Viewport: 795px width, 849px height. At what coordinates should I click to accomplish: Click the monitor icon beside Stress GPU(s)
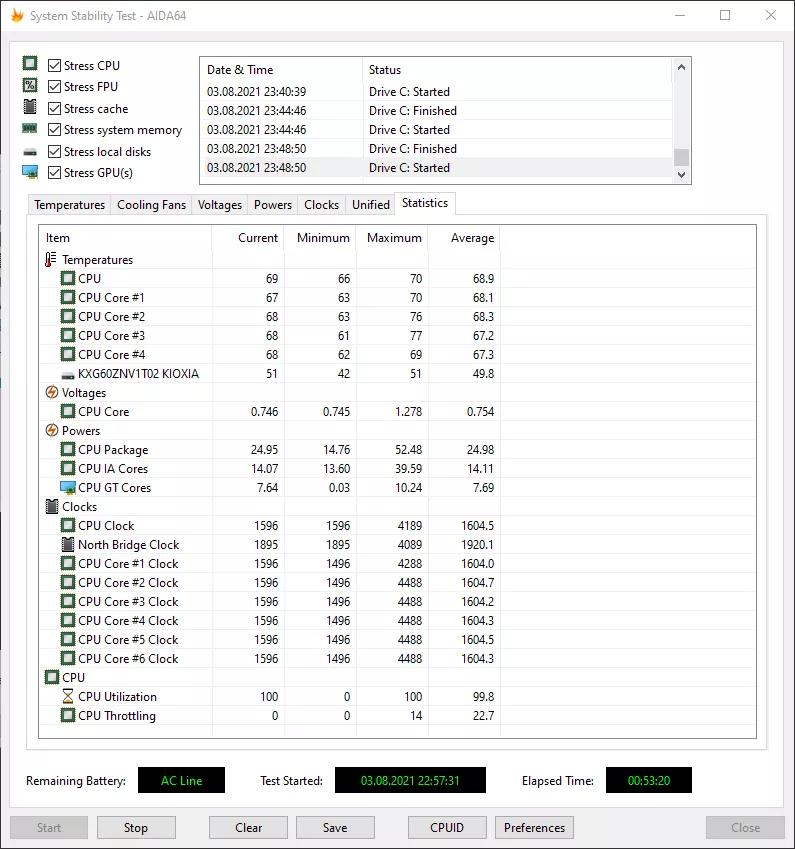(30, 172)
